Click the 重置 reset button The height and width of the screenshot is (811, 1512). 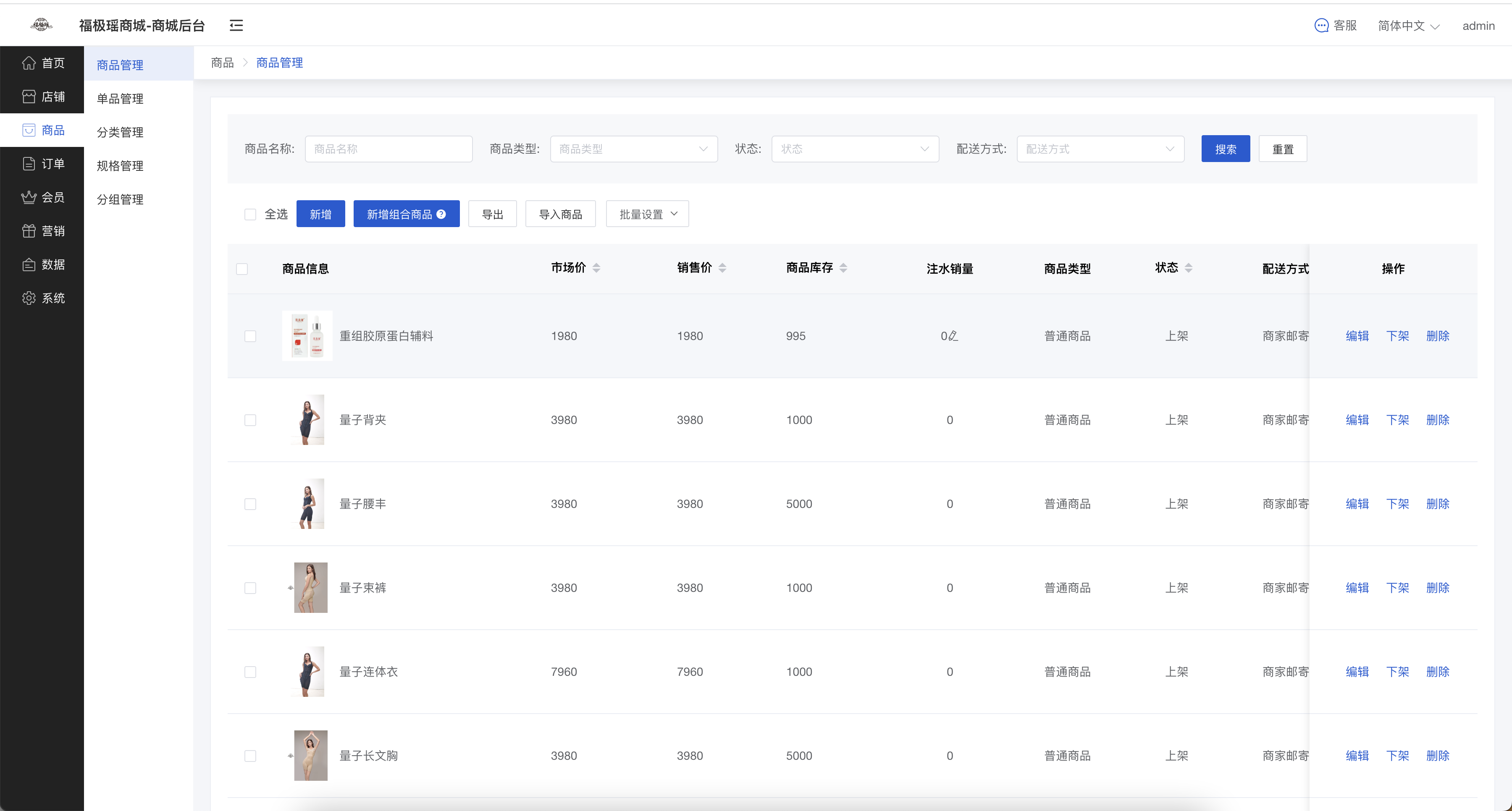1283,149
